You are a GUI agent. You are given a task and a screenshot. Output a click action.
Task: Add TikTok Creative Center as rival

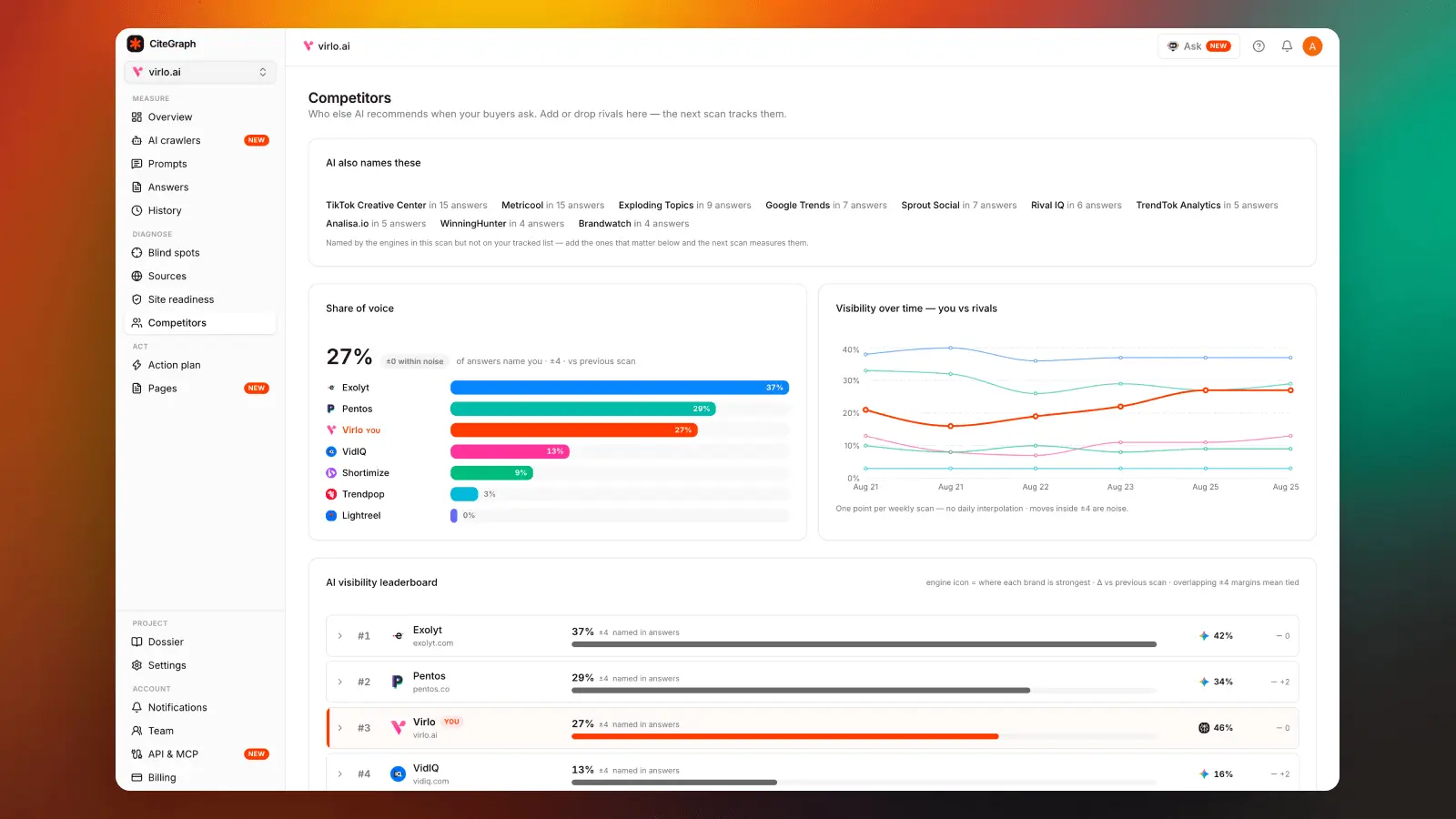pyautogui.click(x=407, y=206)
